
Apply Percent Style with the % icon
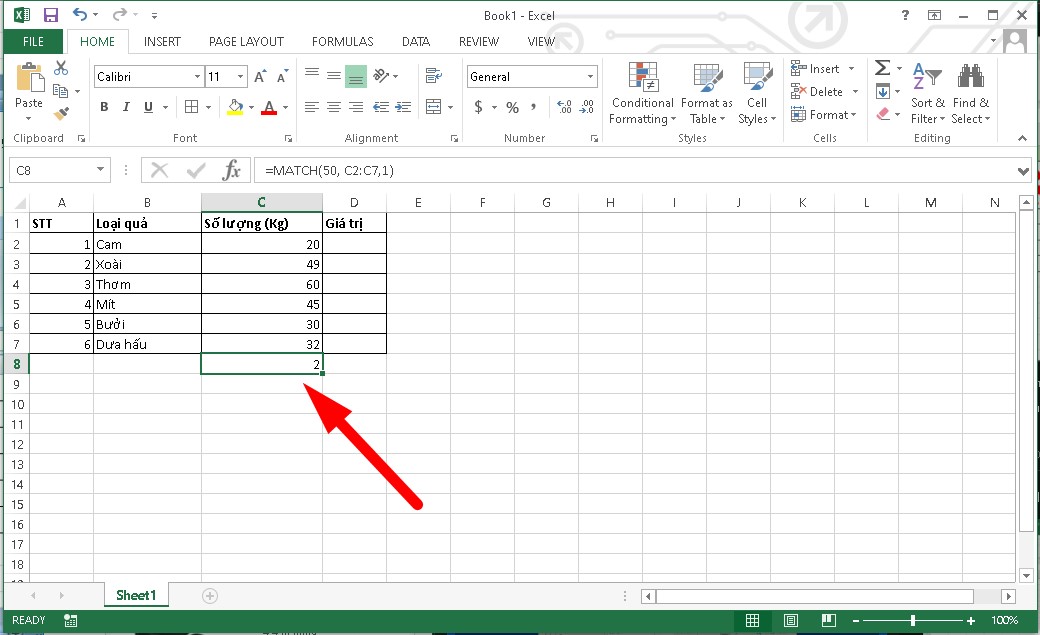click(513, 107)
